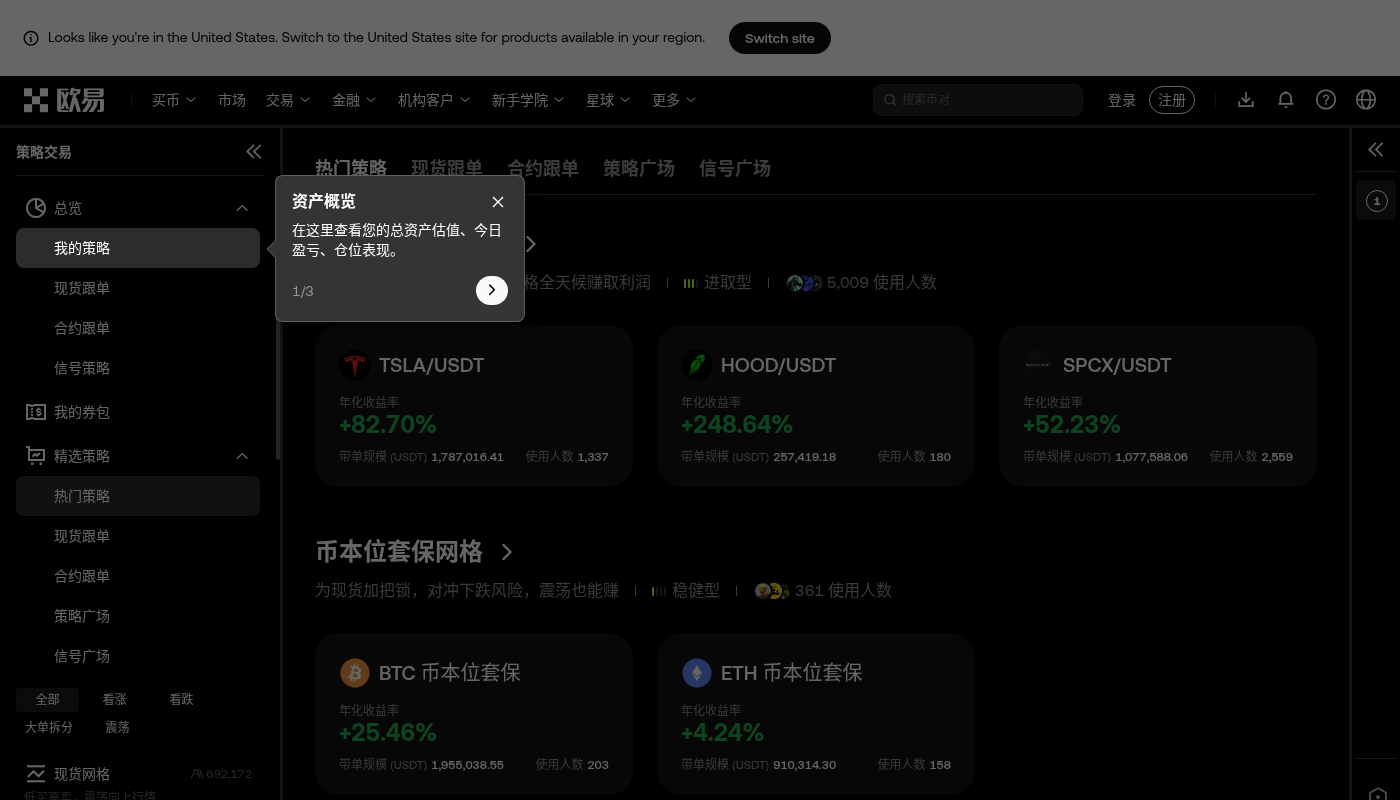Image resolution: width=1400 pixels, height=800 pixels.
Task: Open the 金融 dropdown menu
Action: [x=354, y=100]
